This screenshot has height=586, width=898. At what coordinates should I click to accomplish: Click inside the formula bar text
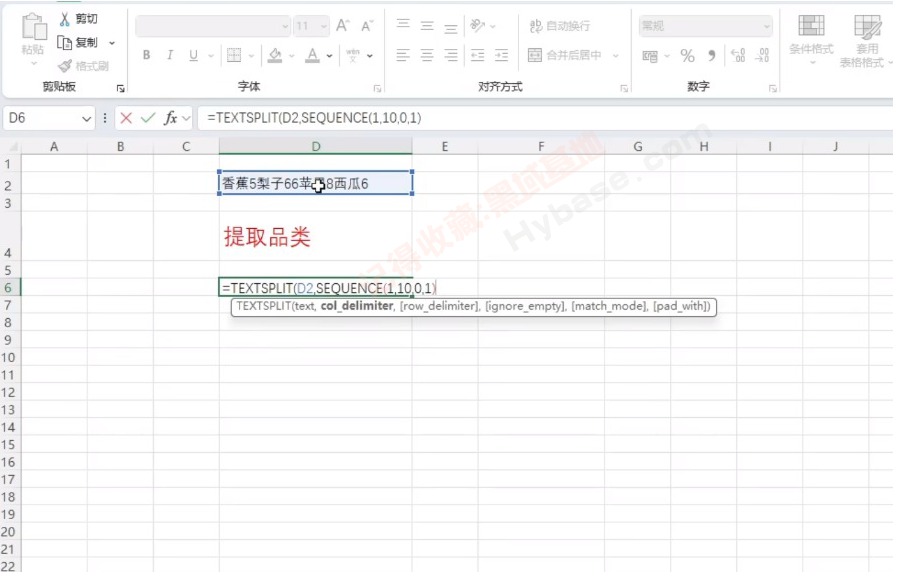pyautogui.click(x=314, y=118)
